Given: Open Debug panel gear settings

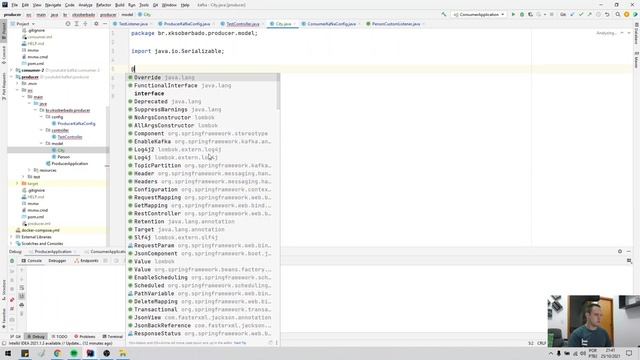Looking at the screenshot, I should pyautogui.click(x=620, y=251).
